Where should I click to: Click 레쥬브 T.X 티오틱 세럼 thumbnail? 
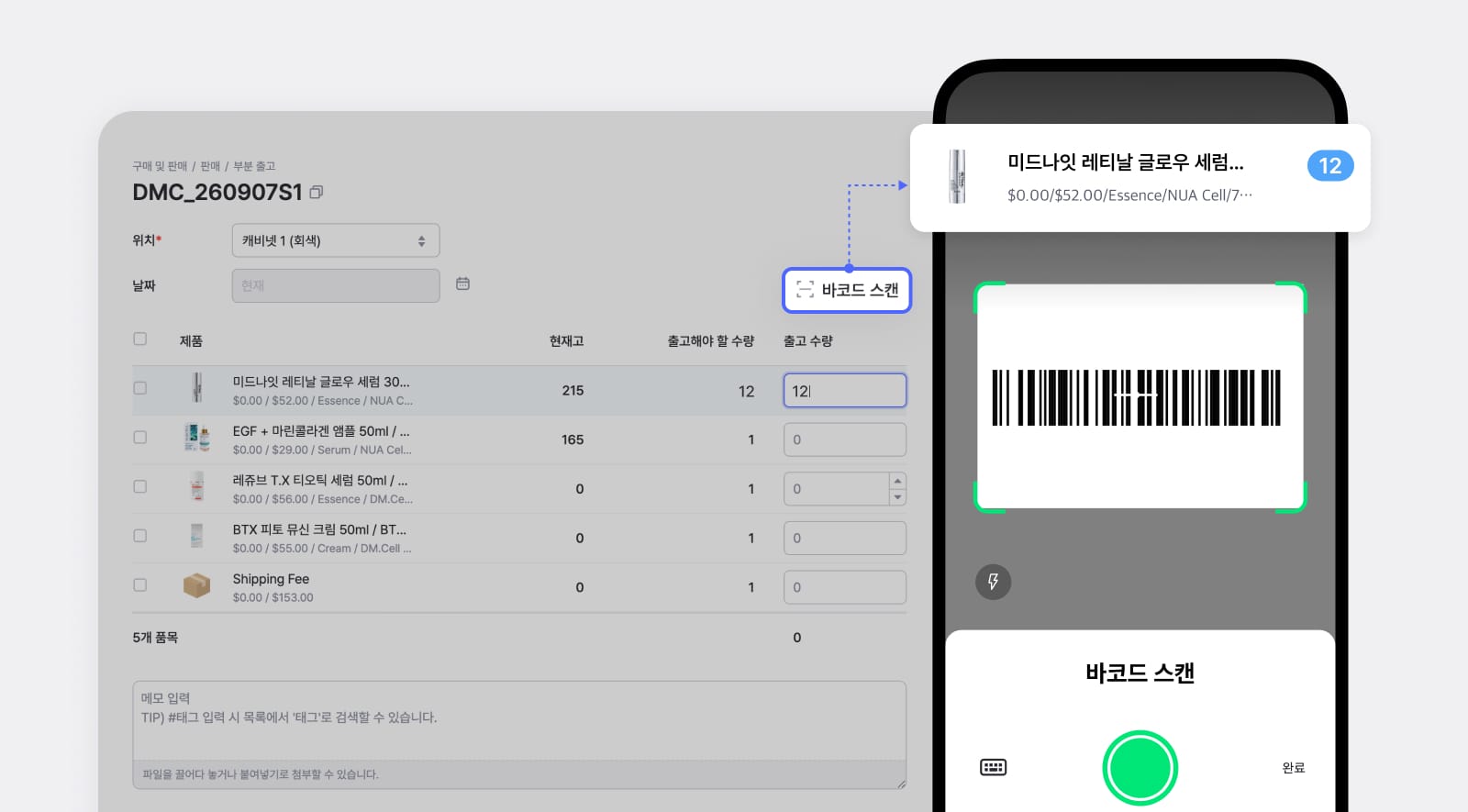(196, 486)
